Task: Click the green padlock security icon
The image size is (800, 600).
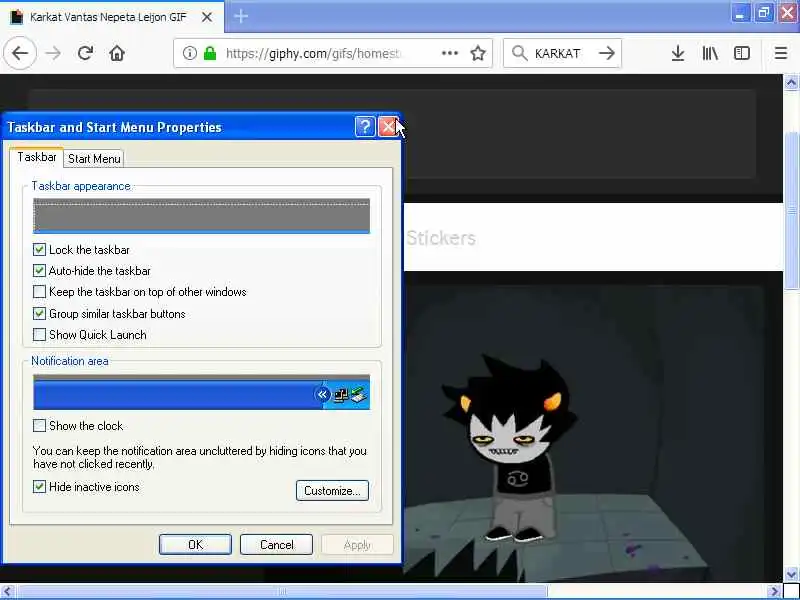Action: [x=210, y=53]
